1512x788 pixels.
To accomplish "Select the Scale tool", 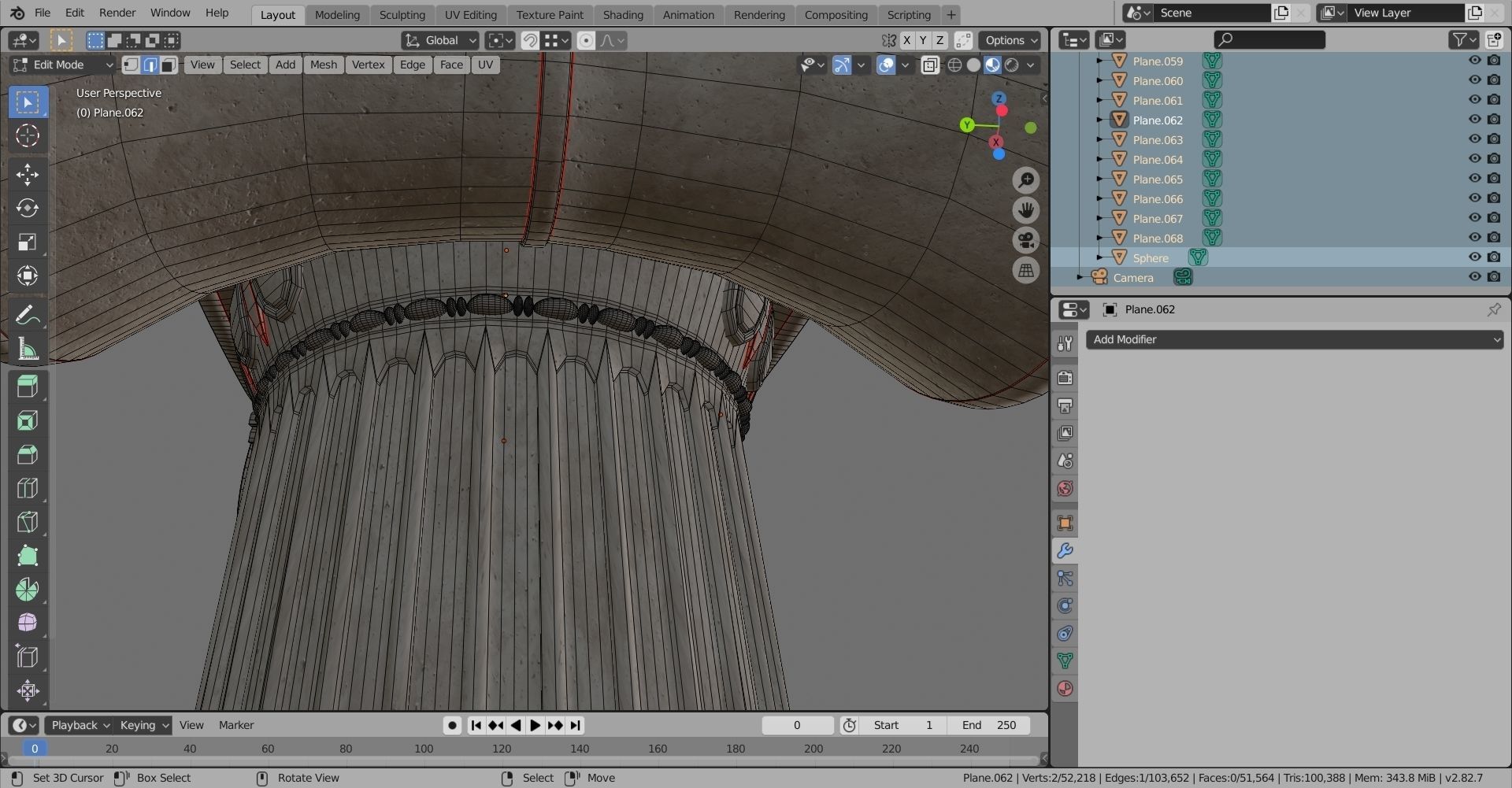I will click(28, 242).
